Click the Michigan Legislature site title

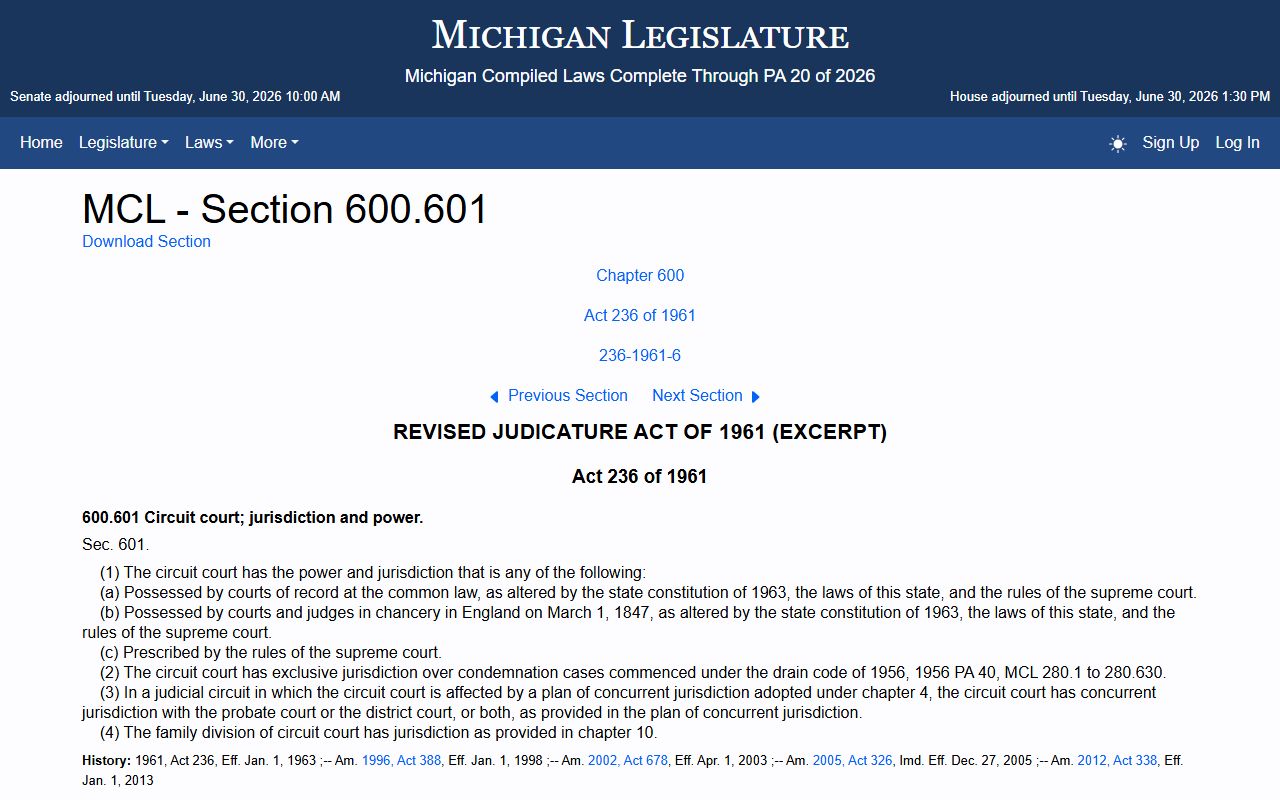click(640, 35)
